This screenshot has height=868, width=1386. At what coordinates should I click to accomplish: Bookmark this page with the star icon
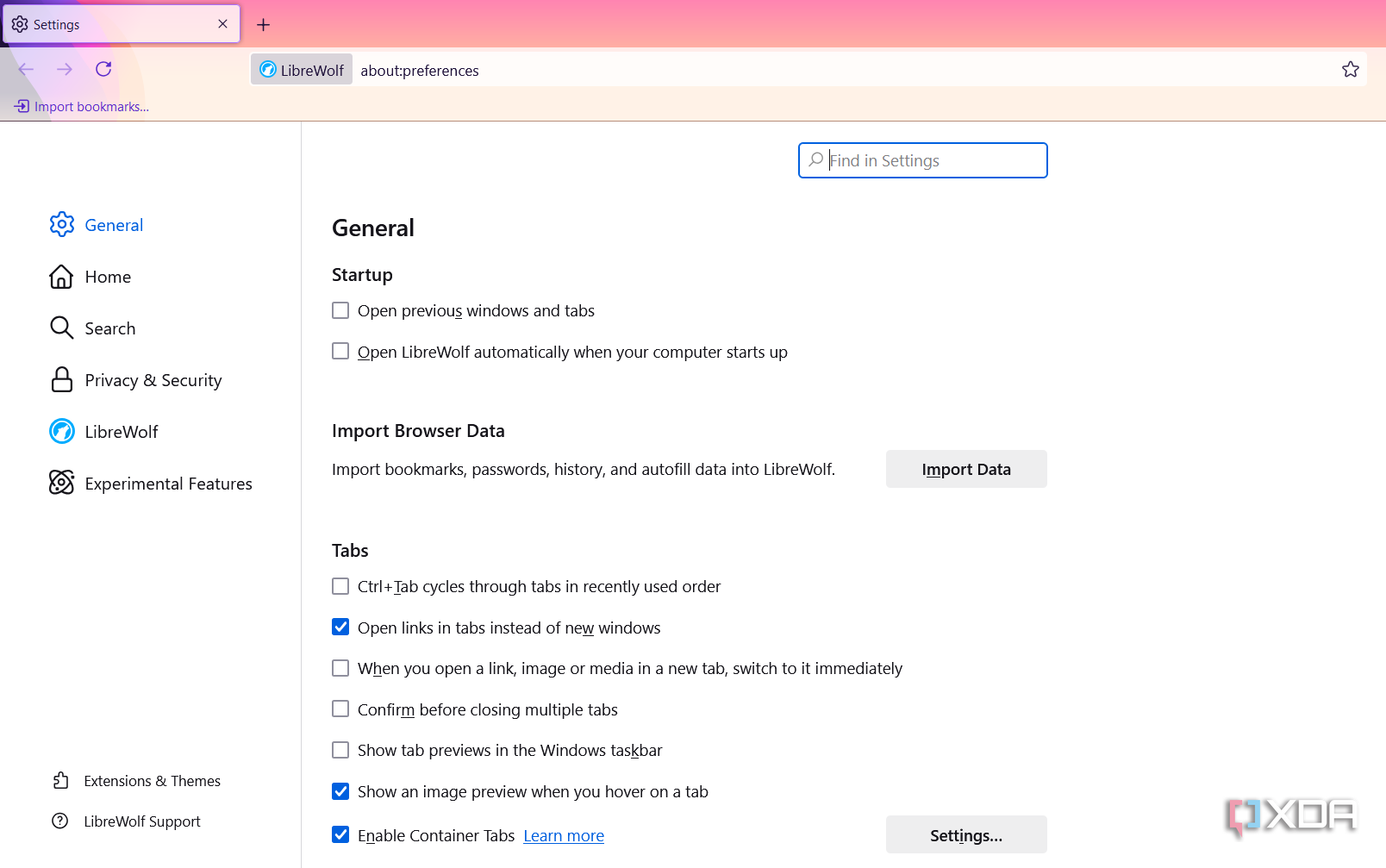[1351, 69]
